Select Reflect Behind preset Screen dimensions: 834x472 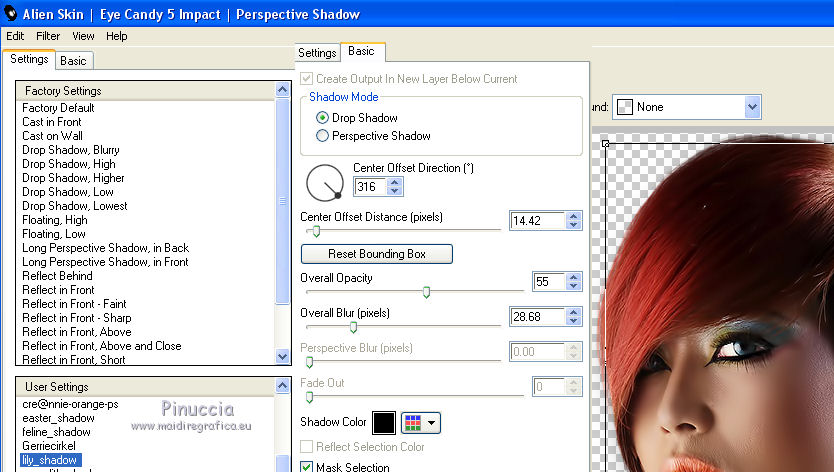click(57, 276)
